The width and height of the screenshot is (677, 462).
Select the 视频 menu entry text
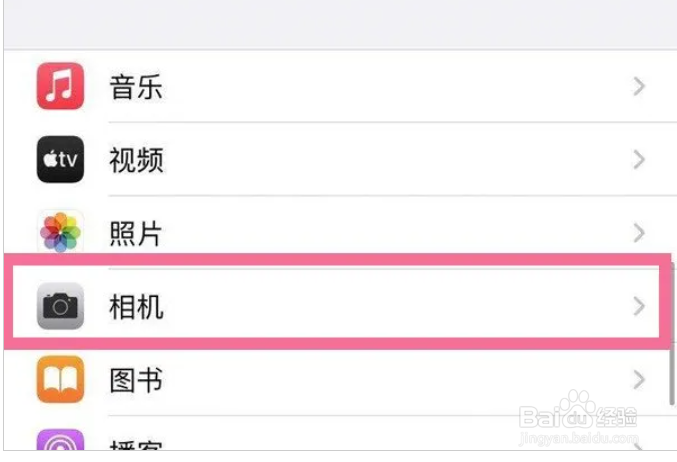136,160
